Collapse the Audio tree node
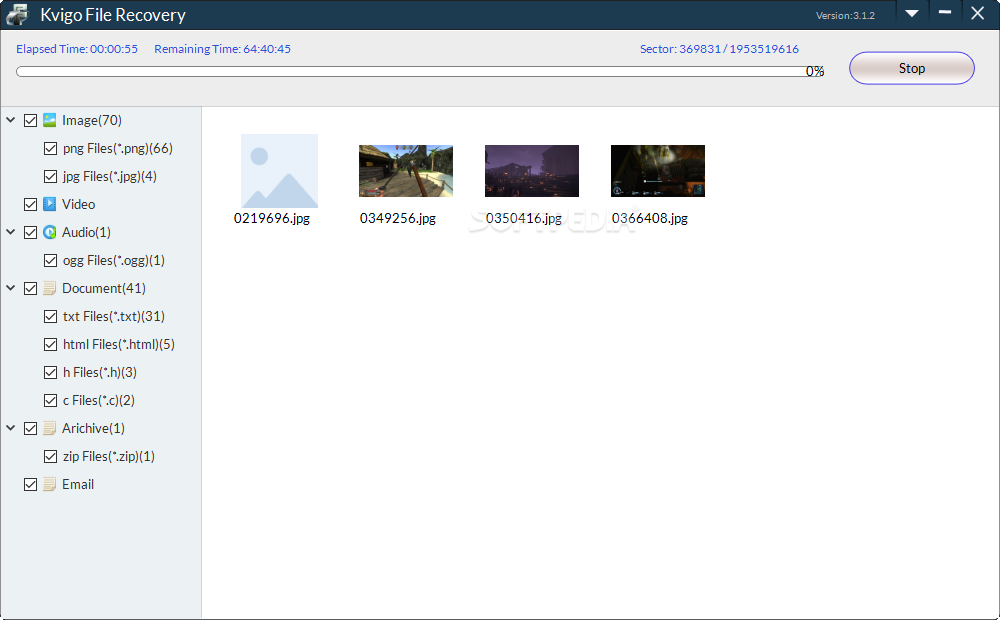1000x620 pixels. point(11,232)
